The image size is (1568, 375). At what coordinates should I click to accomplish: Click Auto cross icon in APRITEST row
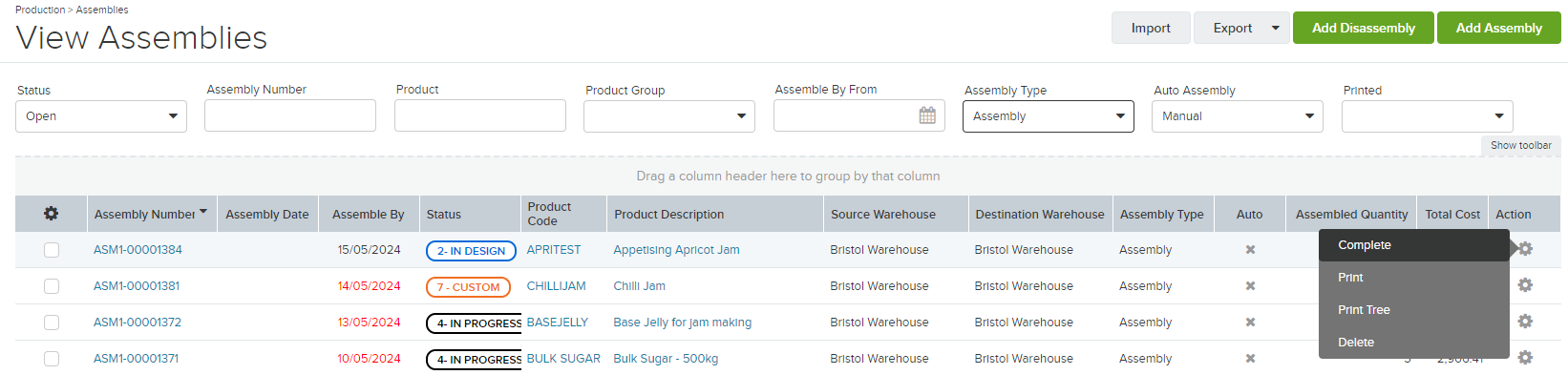pyautogui.click(x=1250, y=250)
